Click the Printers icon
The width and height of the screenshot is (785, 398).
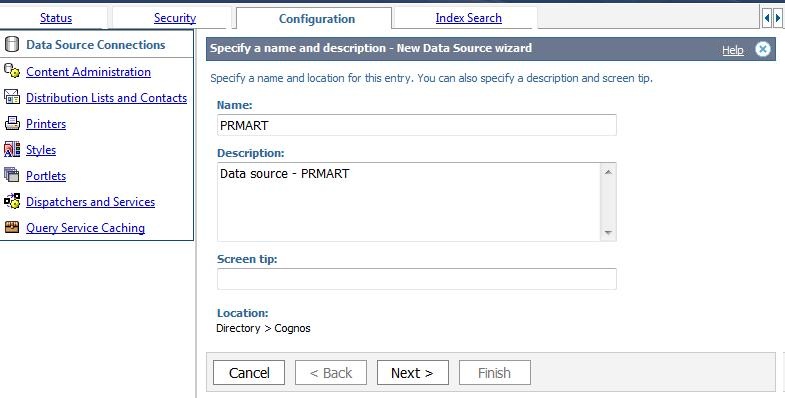coord(12,123)
